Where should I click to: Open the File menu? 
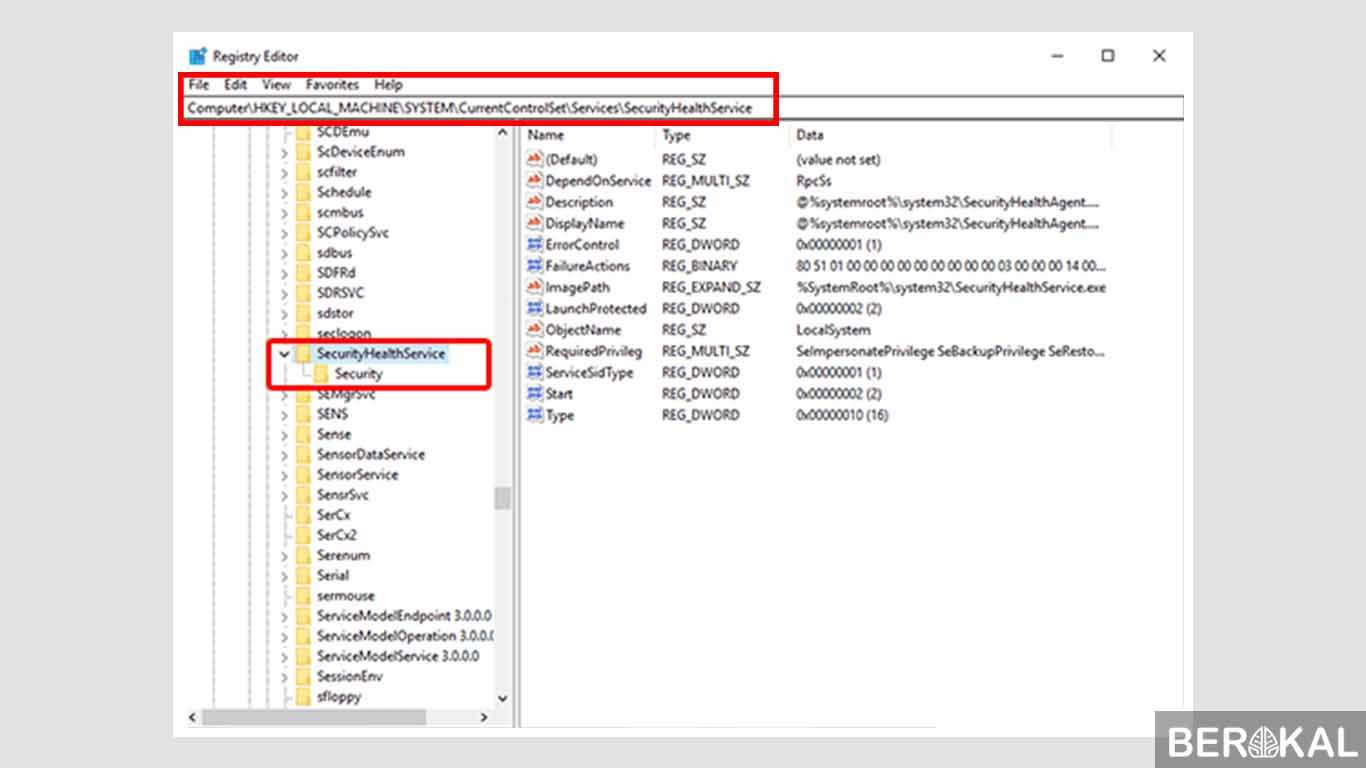tap(198, 85)
